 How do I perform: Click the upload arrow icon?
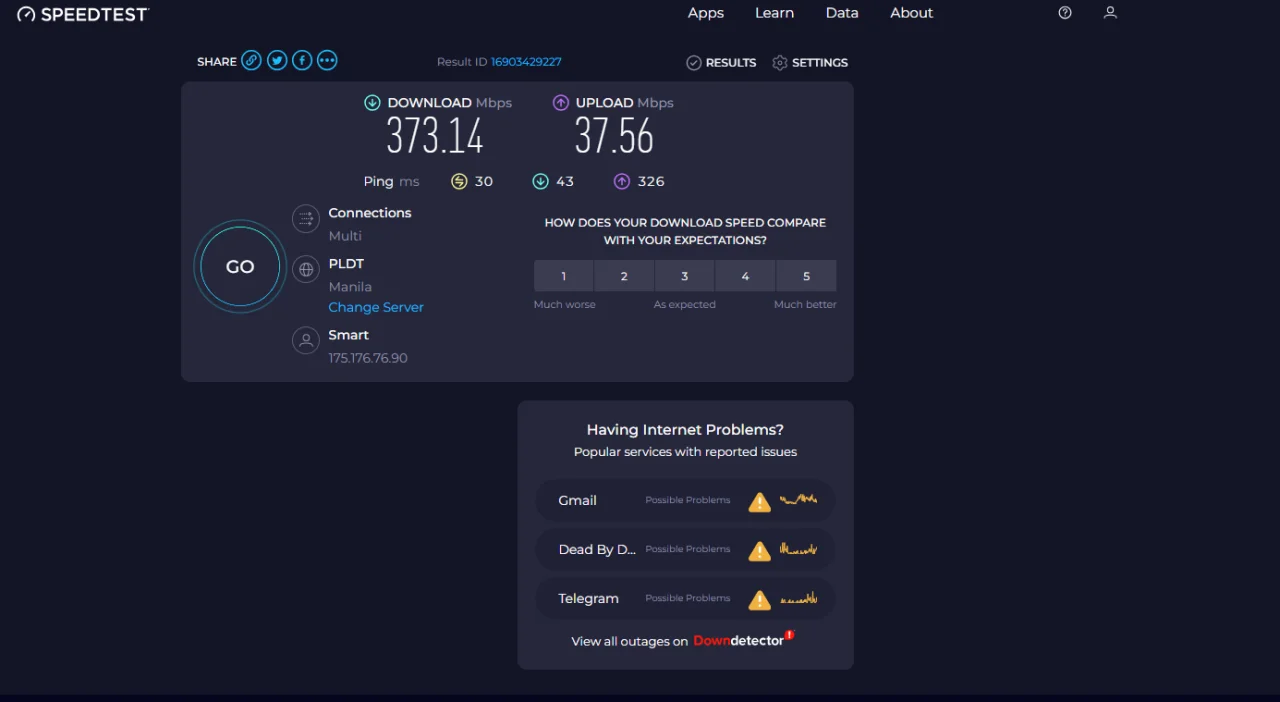click(x=561, y=102)
